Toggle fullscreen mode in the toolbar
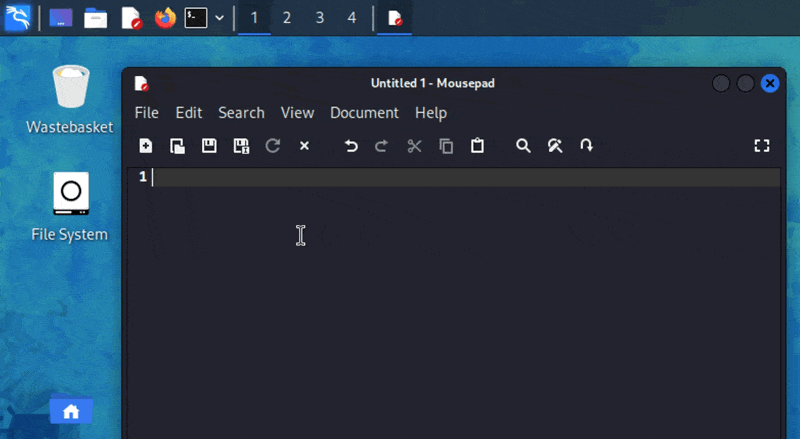 point(762,146)
